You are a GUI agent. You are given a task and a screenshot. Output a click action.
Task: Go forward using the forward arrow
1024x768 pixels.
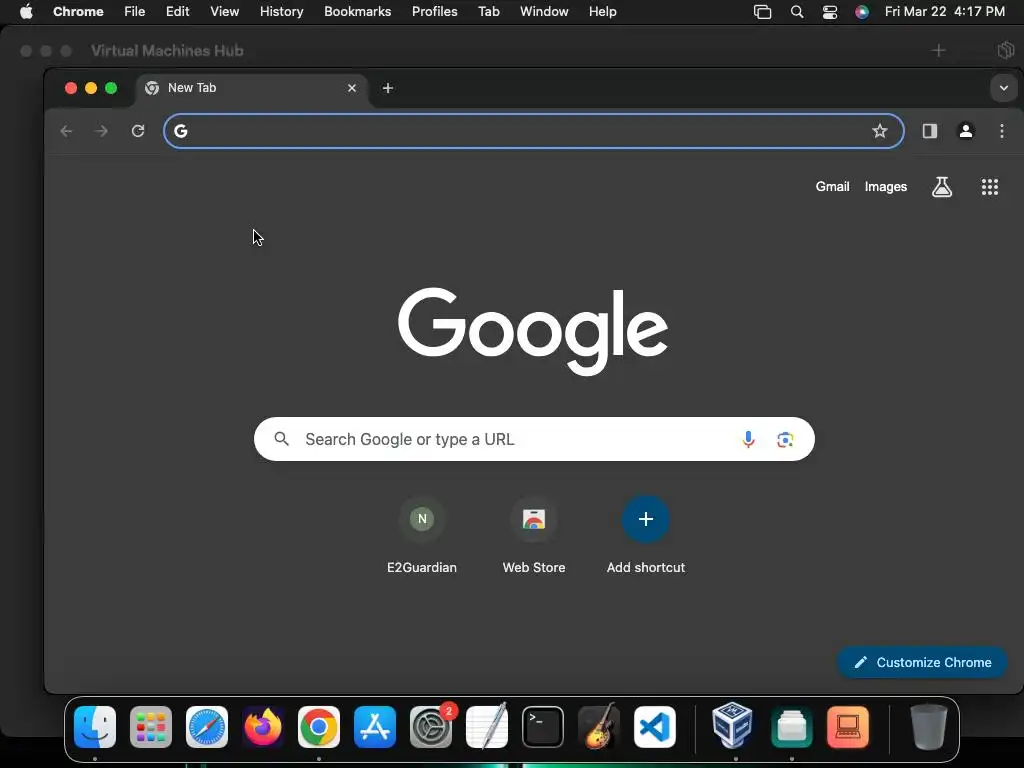[x=101, y=131]
